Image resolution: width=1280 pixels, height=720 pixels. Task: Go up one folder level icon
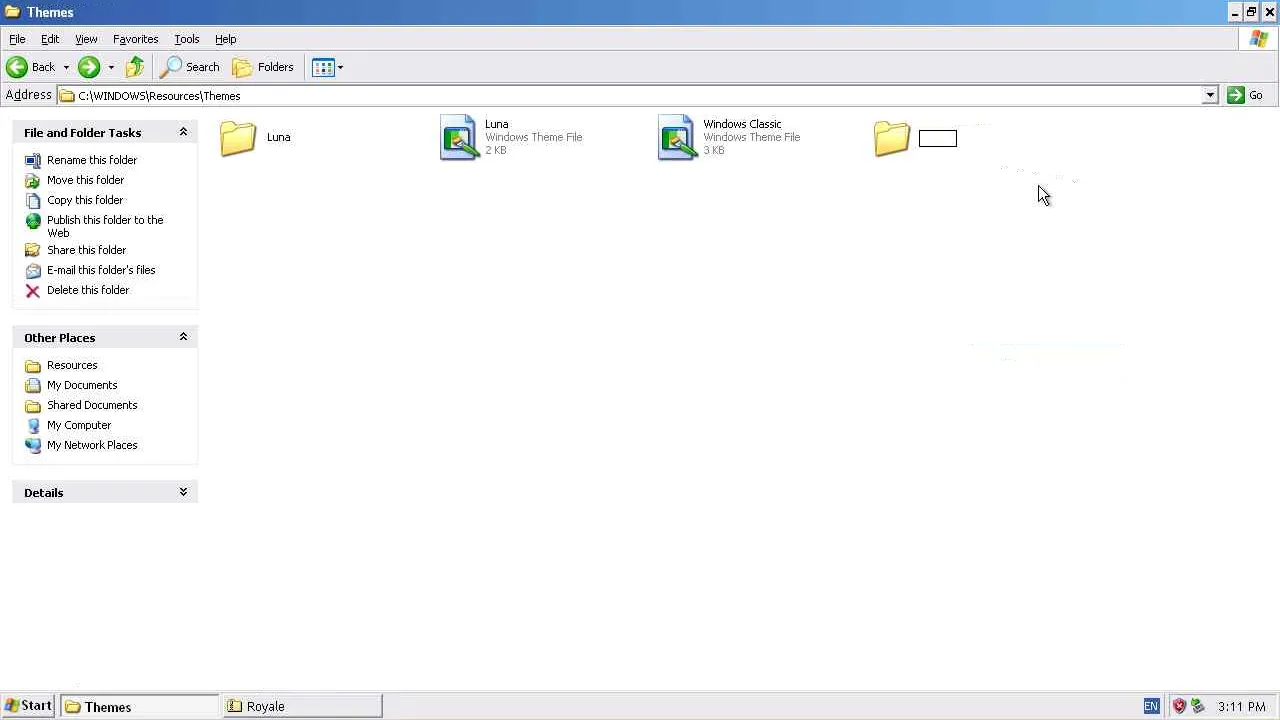[x=135, y=67]
